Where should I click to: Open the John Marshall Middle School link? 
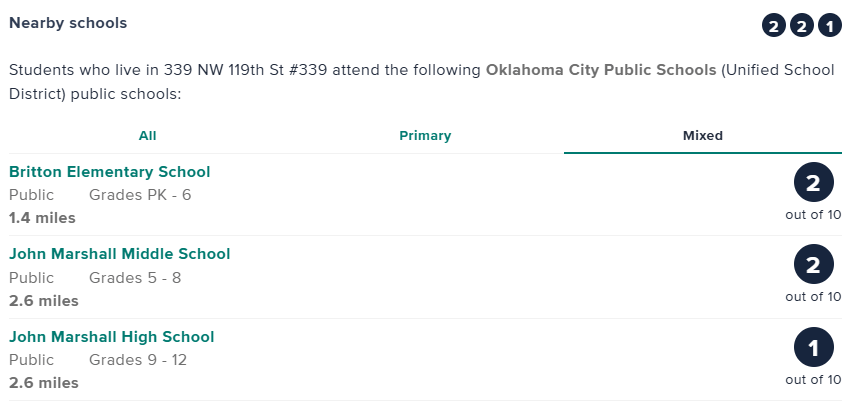click(120, 254)
